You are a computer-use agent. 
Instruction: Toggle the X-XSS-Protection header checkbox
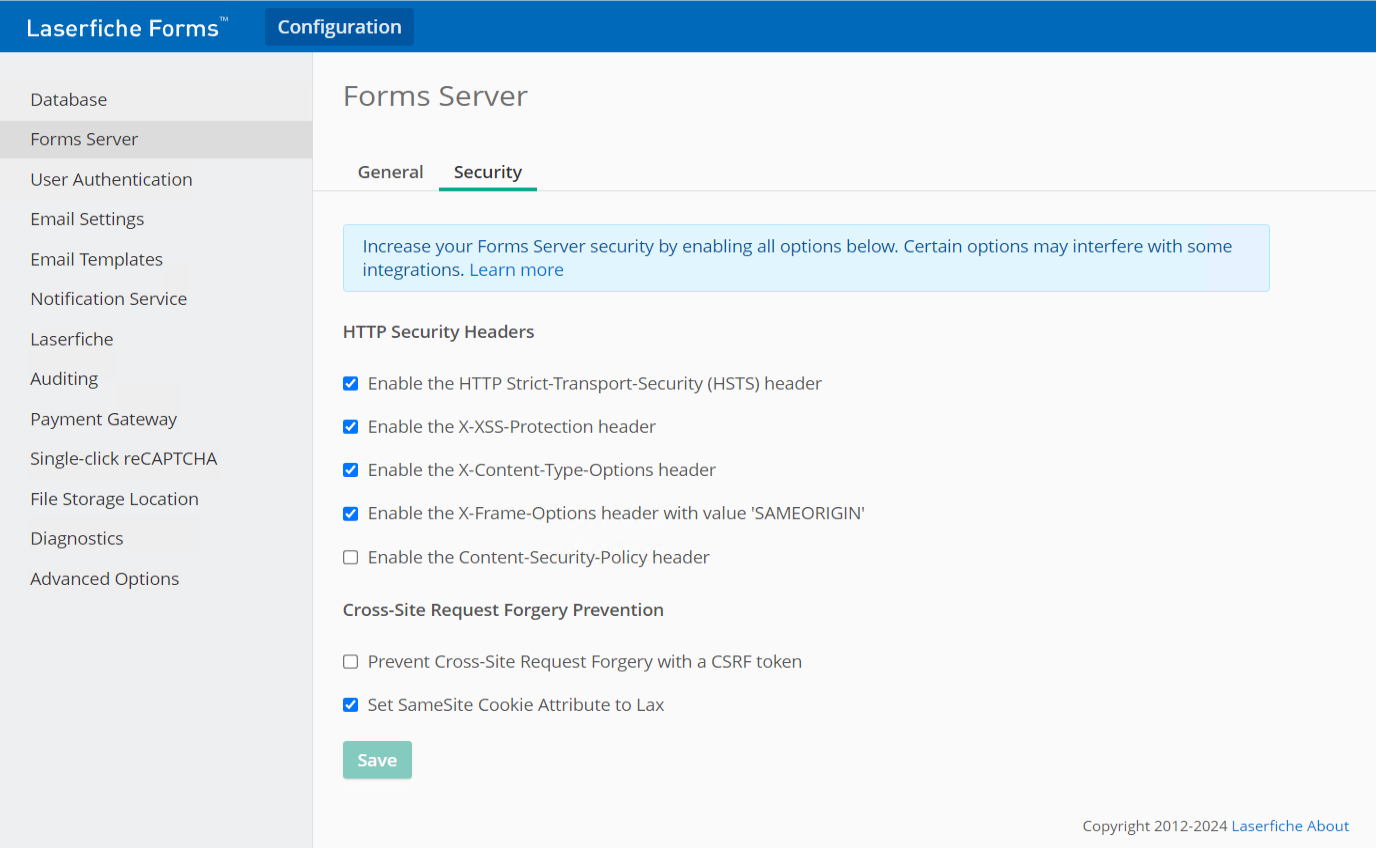350,427
